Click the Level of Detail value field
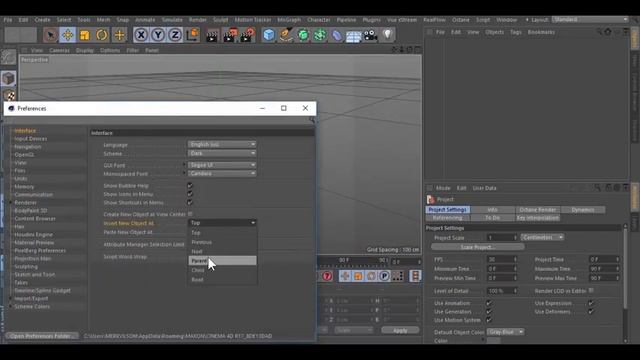Viewport: 640px width, 360px height. pyautogui.click(x=502, y=291)
